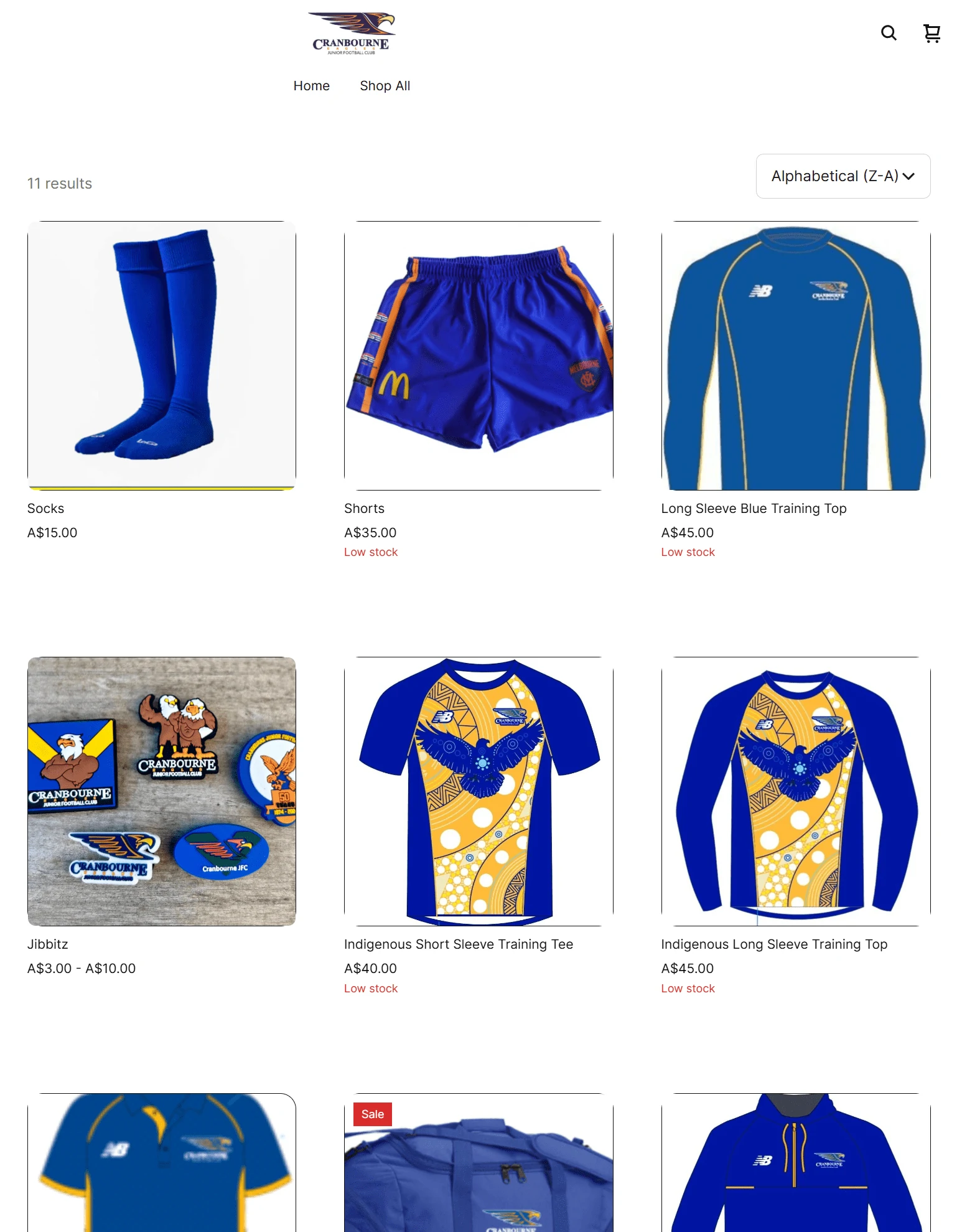Click the Indigenous Long Sleeve Training Top title
The height and width of the screenshot is (1232, 962).
774,944
